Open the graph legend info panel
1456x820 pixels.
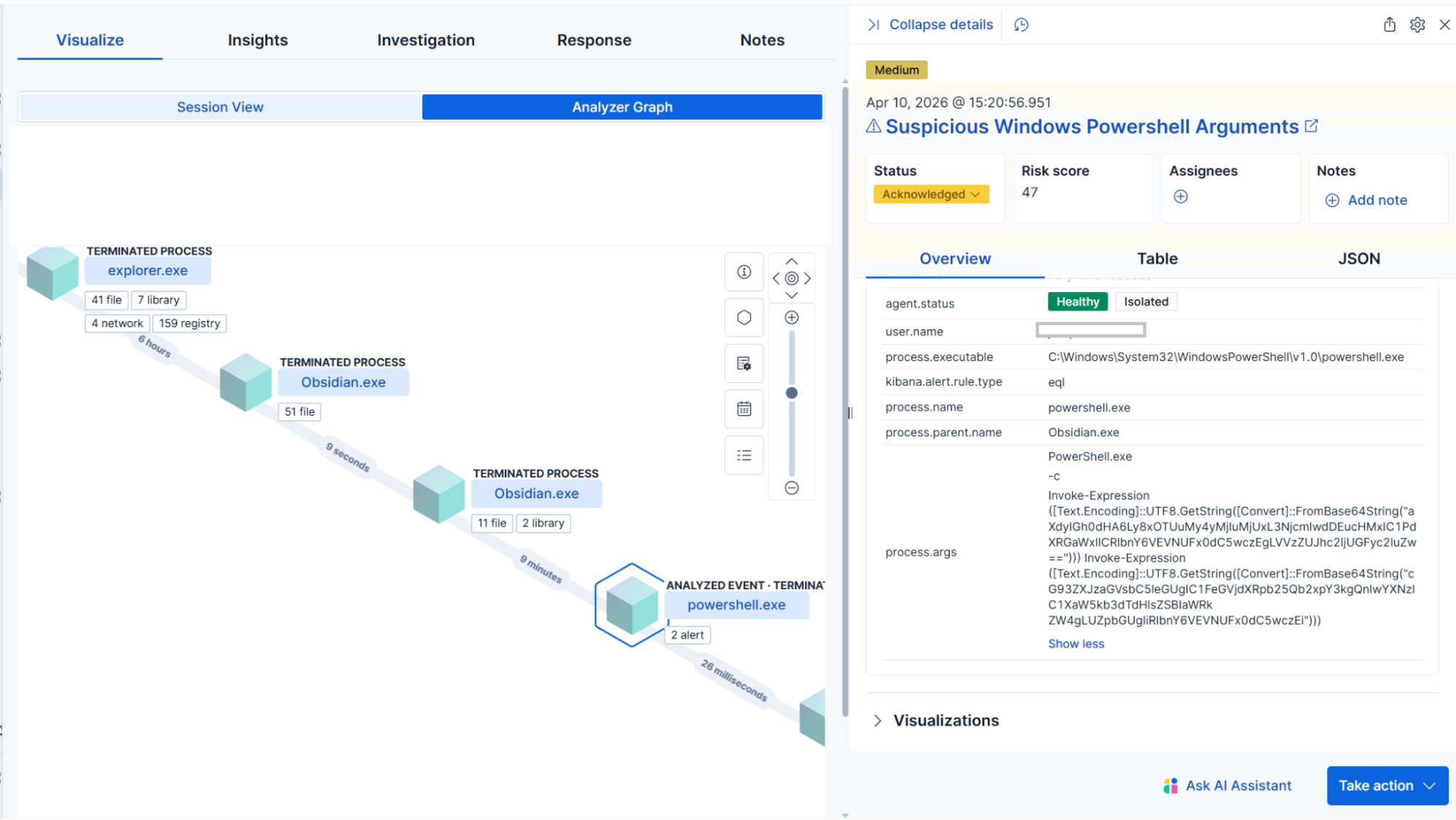[x=744, y=272]
